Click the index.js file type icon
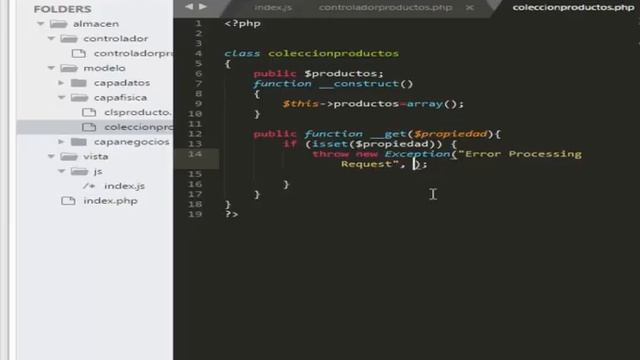The image size is (640, 360). pyautogui.click(x=89, y=186)
